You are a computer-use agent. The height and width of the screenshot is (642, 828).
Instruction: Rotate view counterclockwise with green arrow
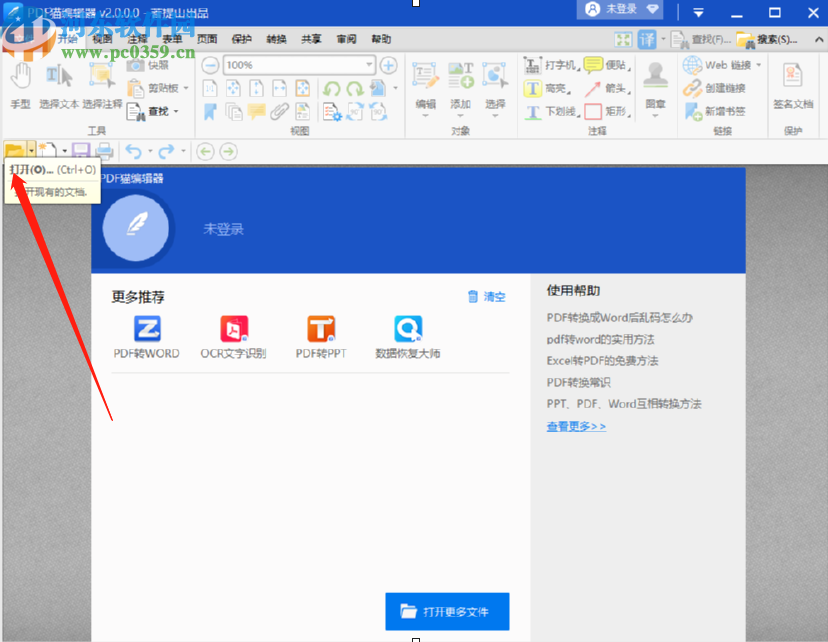coord(332,88)
